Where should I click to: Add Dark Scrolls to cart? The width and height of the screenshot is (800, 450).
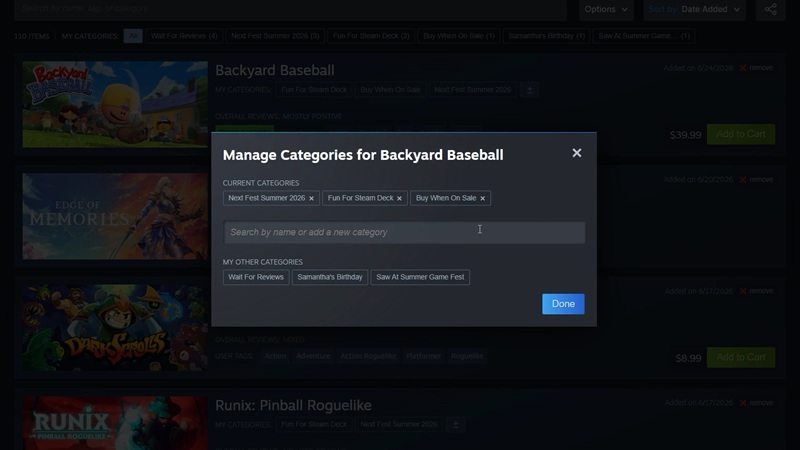click(x=741, y=357)
